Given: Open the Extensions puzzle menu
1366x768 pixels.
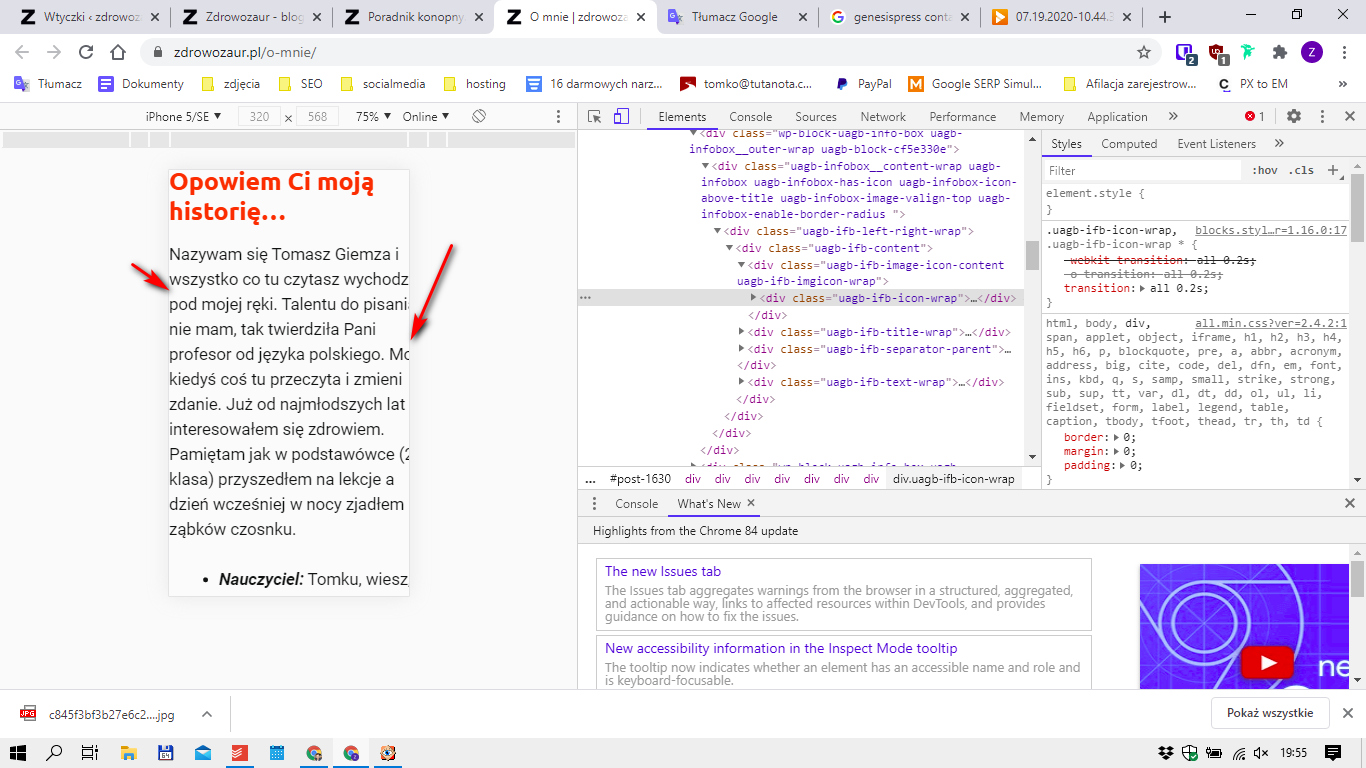Looking at the screenshot, I should pos(1280,52).
